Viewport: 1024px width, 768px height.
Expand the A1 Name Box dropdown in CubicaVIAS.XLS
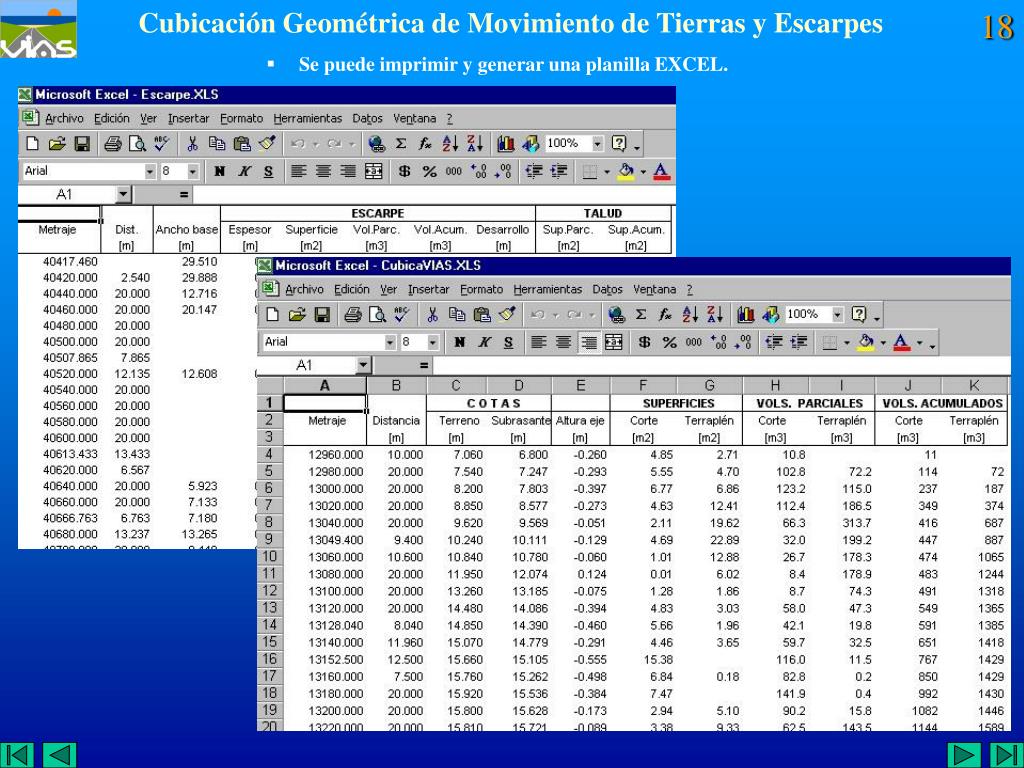[x=364, y=365]
